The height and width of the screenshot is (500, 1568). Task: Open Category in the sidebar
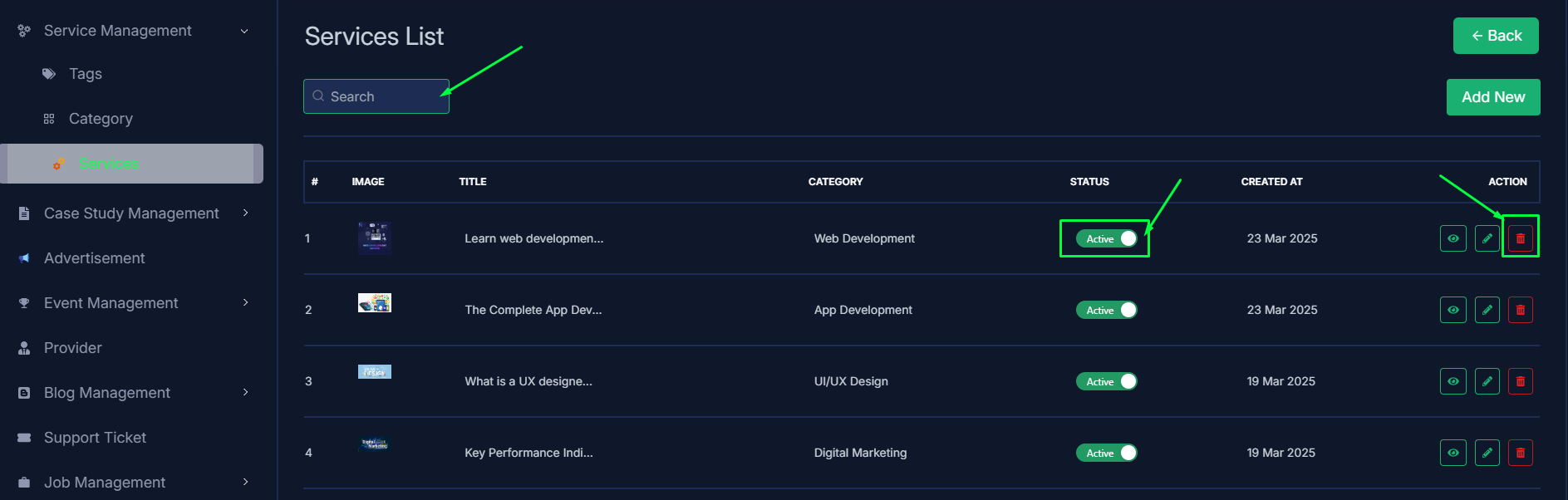[x=100, y=119]
